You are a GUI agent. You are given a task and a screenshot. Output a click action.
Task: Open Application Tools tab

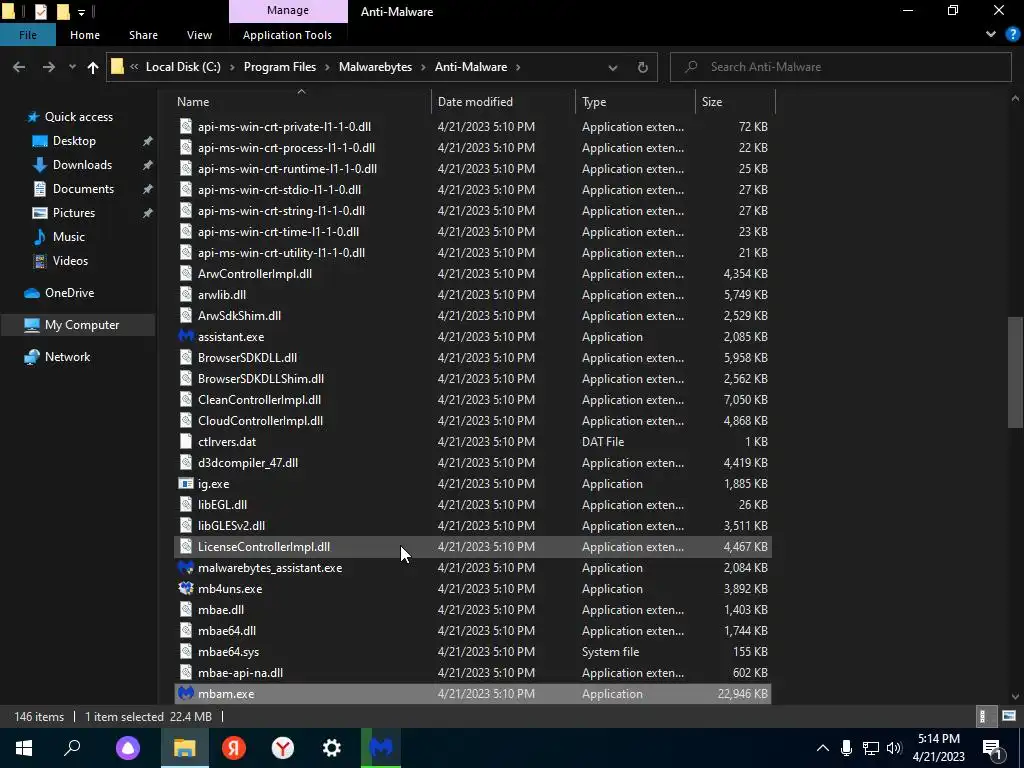(287, 35)
